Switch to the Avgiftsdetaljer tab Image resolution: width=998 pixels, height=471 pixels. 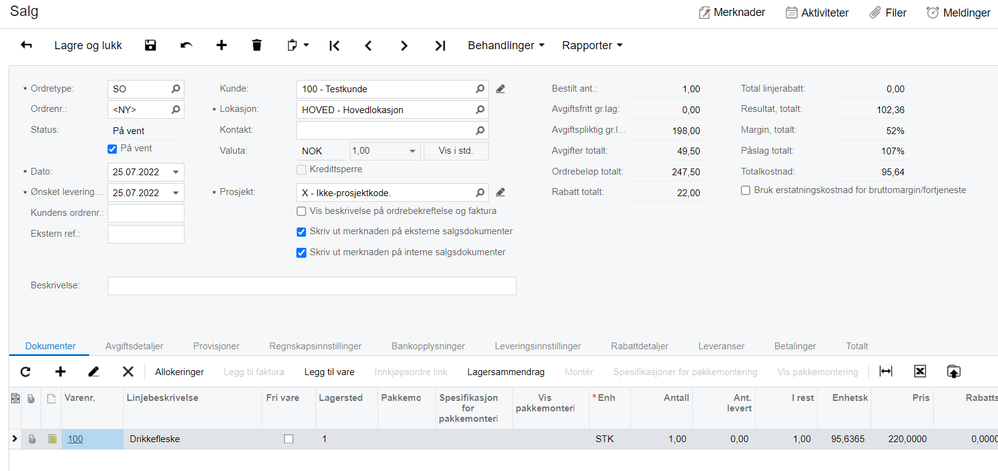(x=134, y=346)
